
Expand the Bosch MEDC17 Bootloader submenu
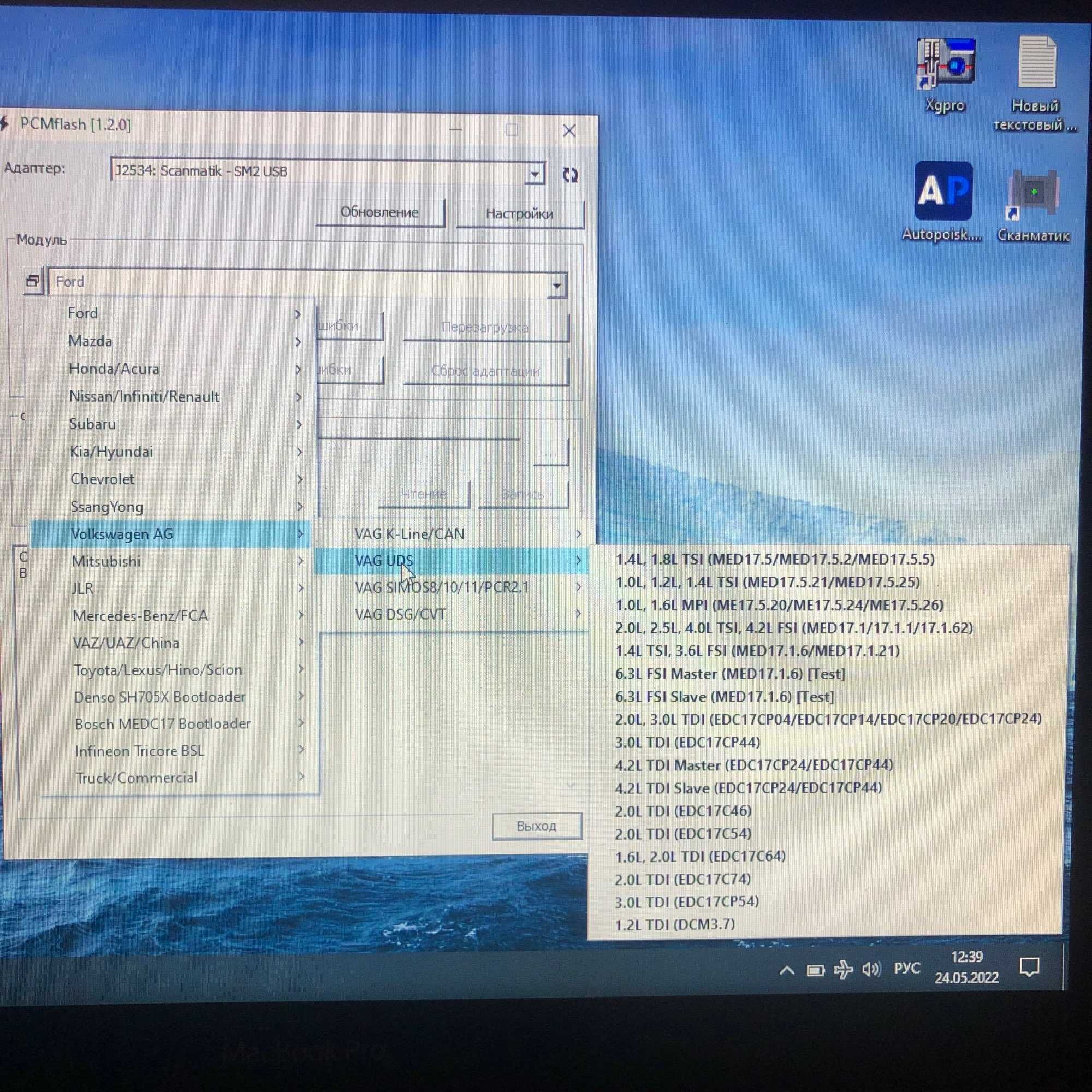pyautogui.click(x=176, y=723)
